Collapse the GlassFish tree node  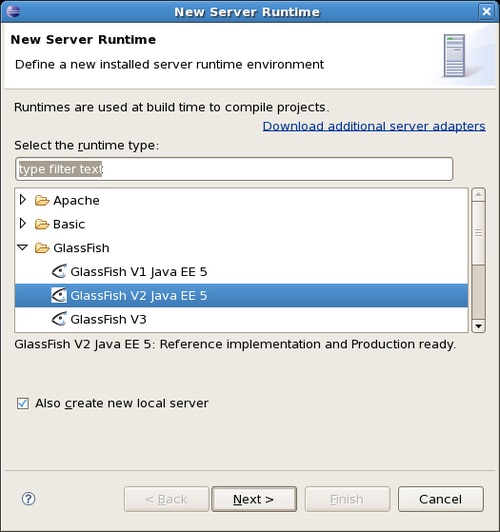[23, 247]
